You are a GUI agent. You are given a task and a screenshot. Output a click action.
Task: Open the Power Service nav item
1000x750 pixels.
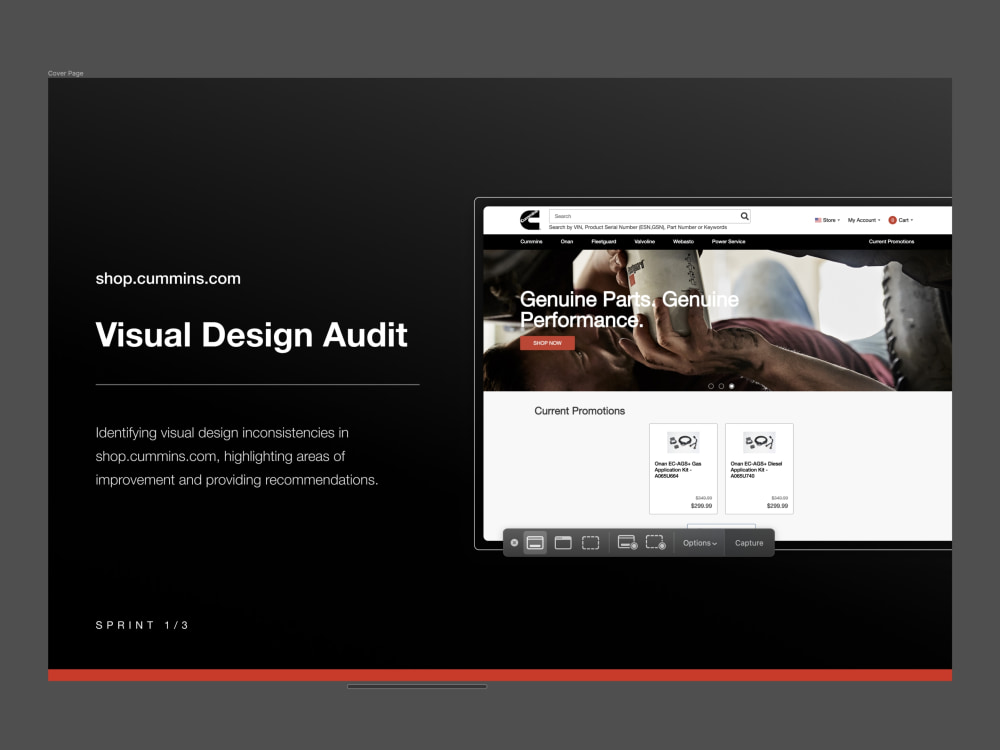(728, 242)
